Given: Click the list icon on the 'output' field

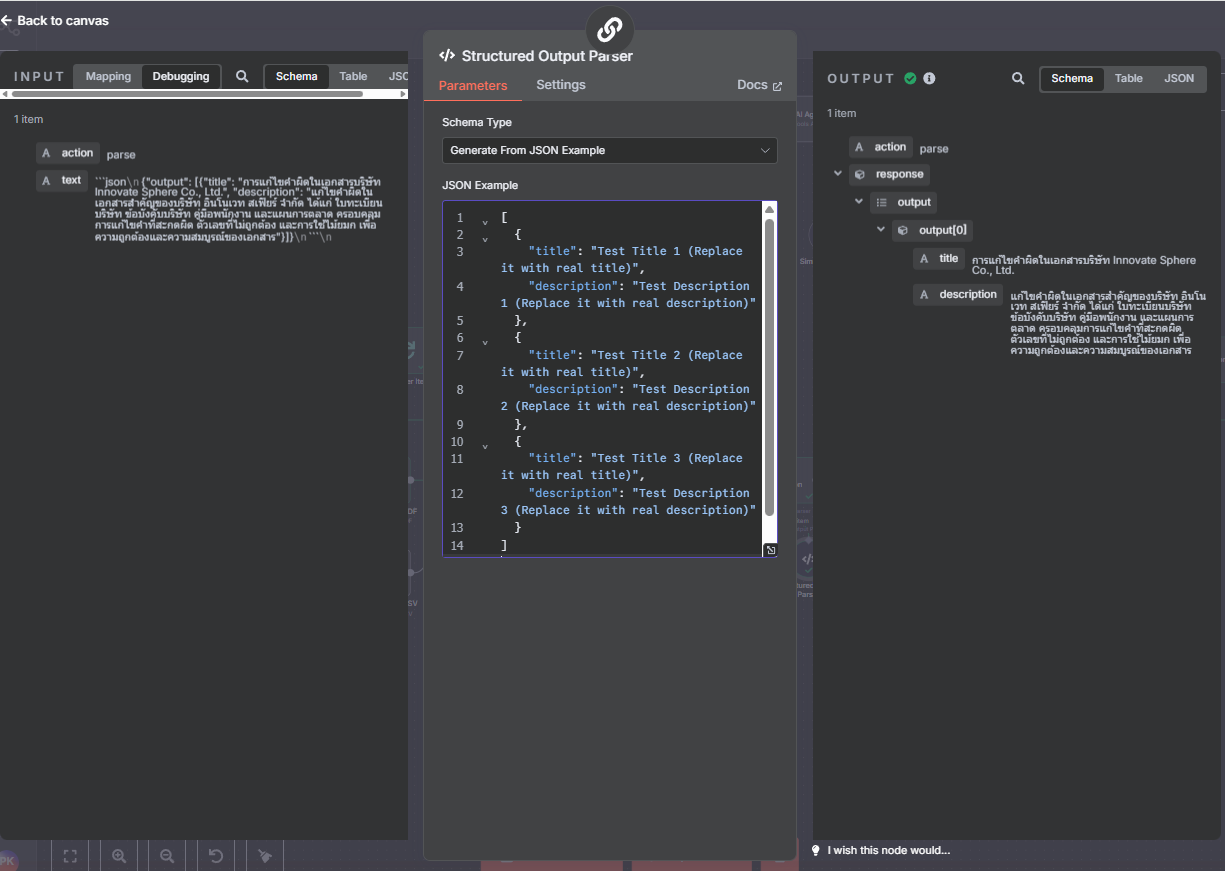Looking at the screenshot, I should 881,202.
